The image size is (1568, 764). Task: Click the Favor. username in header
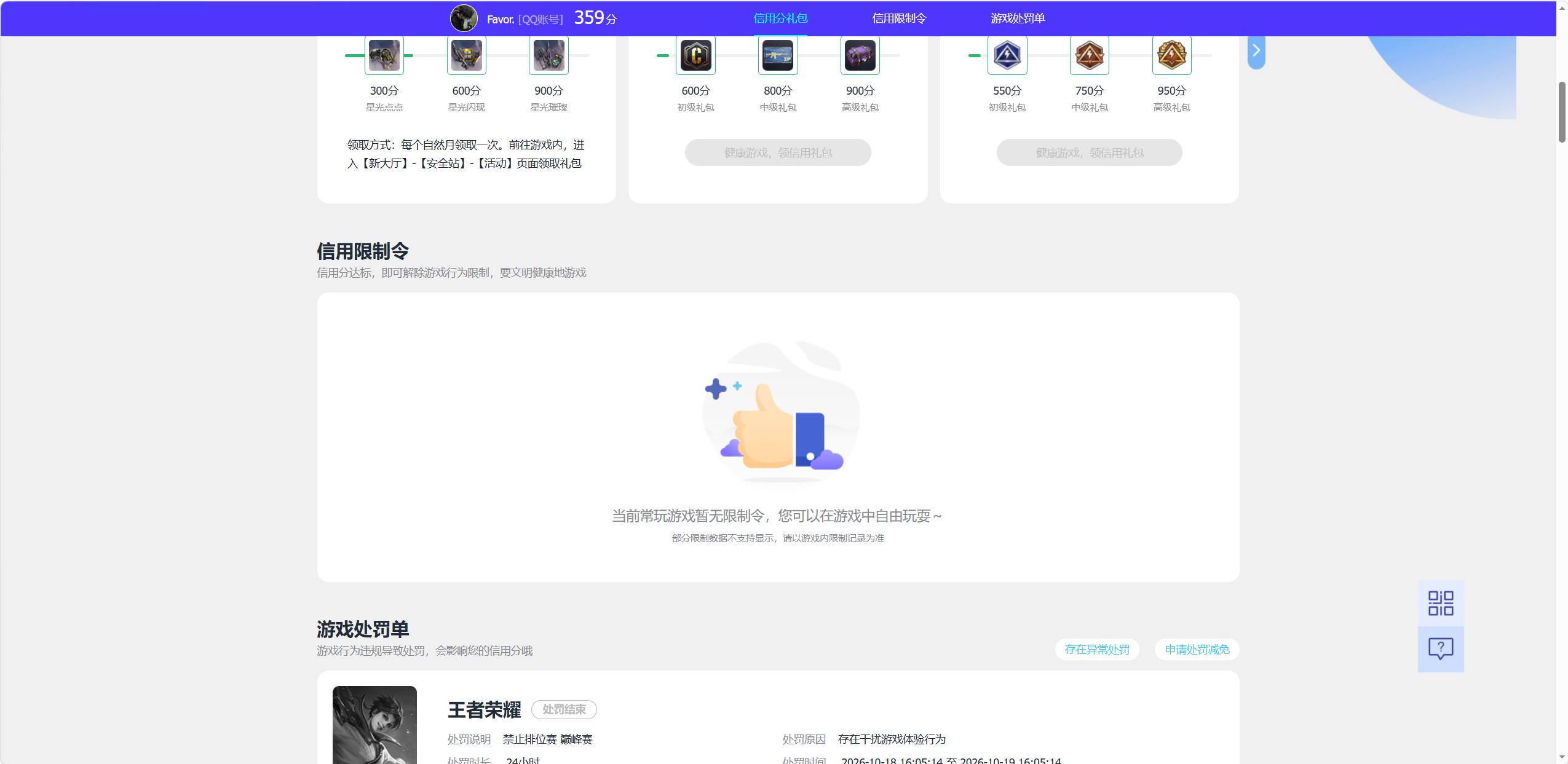pos(501,19)
